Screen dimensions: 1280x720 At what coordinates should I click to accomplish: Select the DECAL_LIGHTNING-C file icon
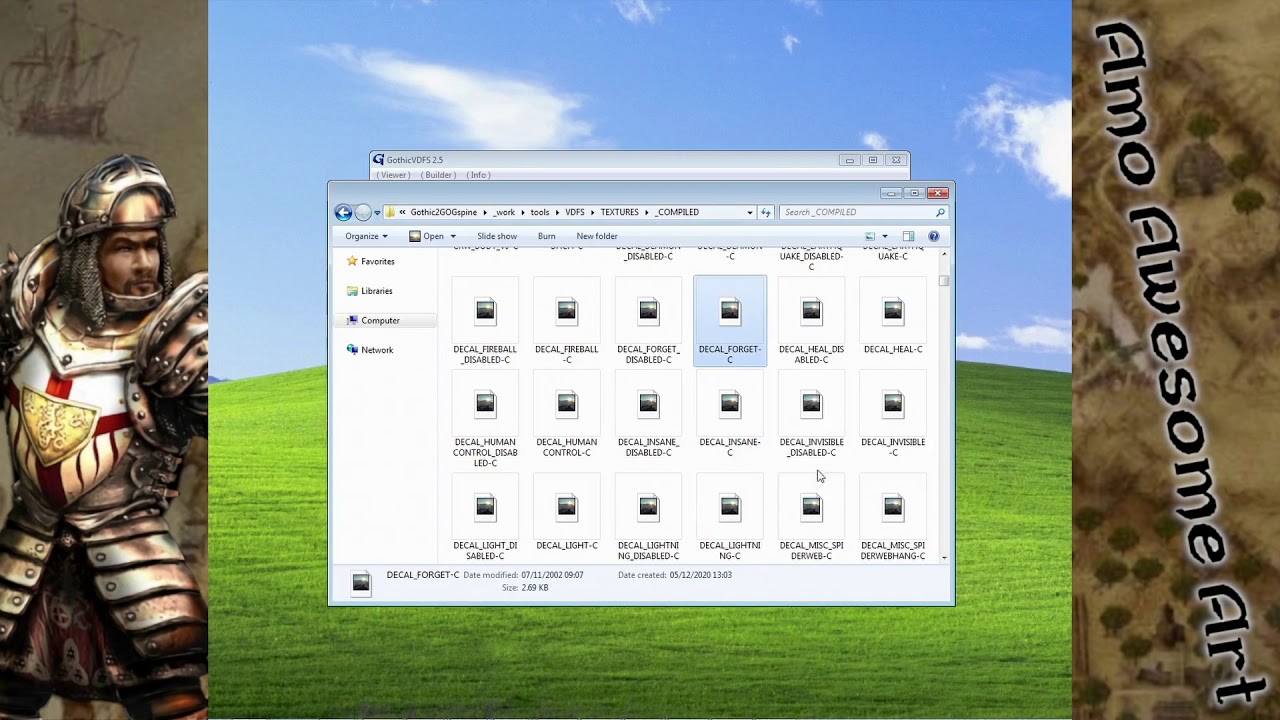(x=730, y=508)
